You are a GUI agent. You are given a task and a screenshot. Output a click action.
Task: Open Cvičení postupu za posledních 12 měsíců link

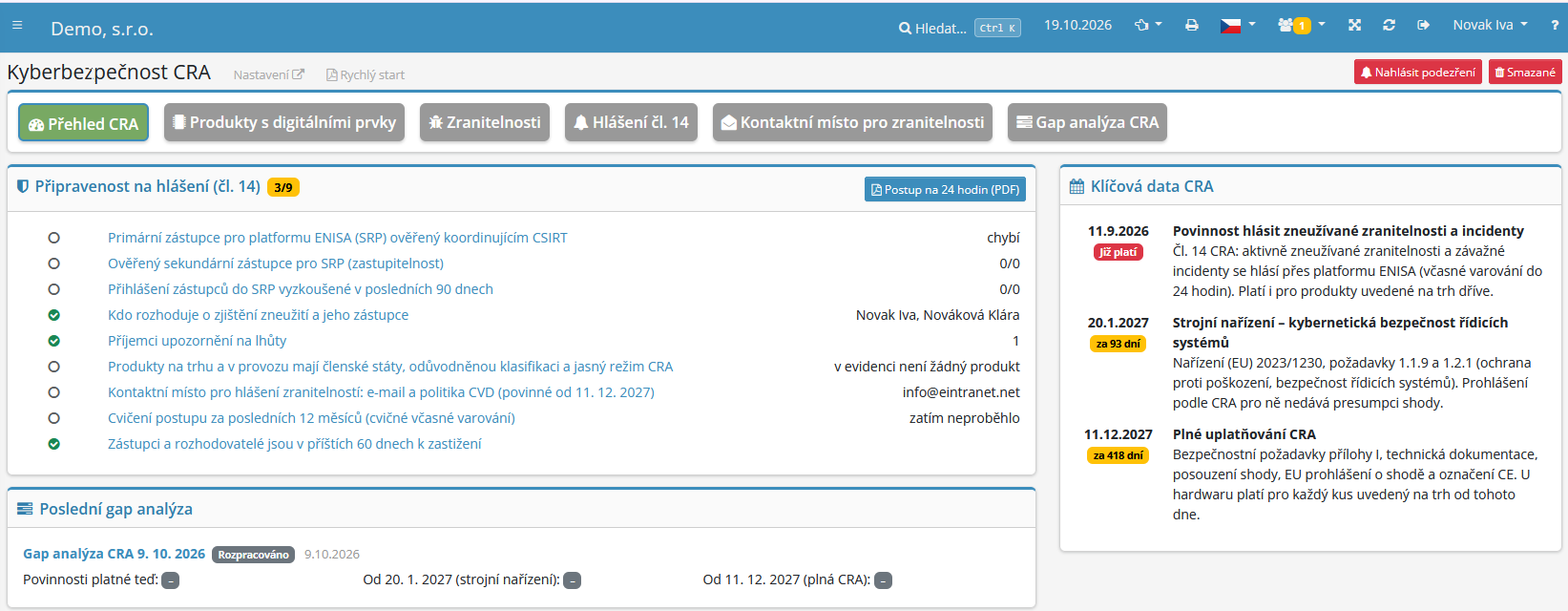(x=311, y=418)
